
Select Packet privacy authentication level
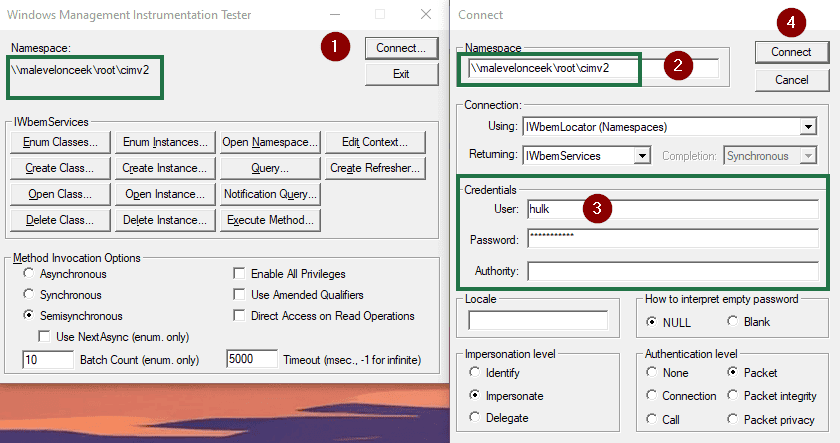pos(733,421)
